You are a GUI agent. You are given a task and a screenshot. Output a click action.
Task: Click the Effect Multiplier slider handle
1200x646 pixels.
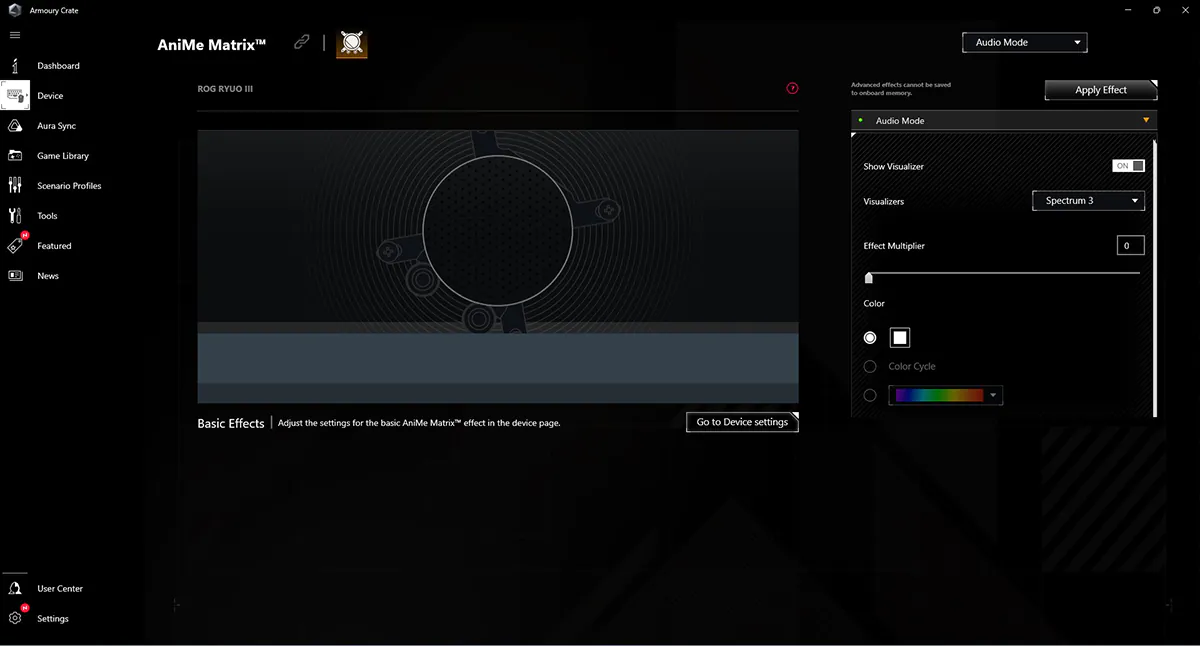[868, 278]
